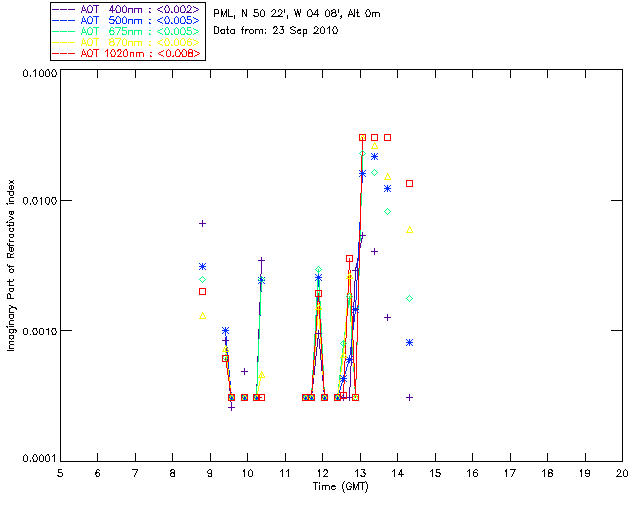This screenshot has width=640, height=512.
Task: Click the x-axis tick label 9
Action: pos(210,473)
